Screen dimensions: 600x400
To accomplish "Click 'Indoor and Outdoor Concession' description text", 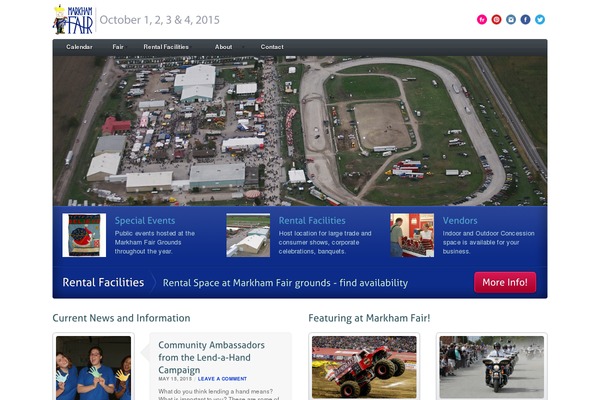I will coord(489,233).
